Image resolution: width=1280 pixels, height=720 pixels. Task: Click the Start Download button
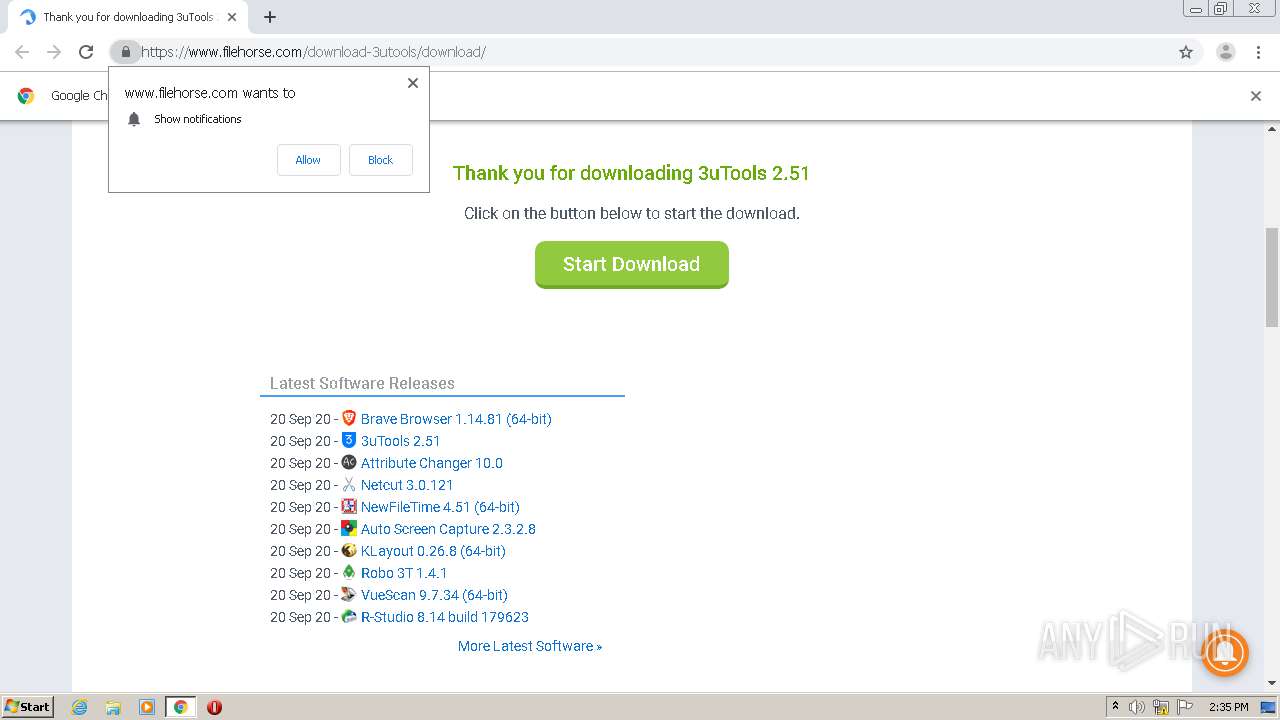click(632, 264)
